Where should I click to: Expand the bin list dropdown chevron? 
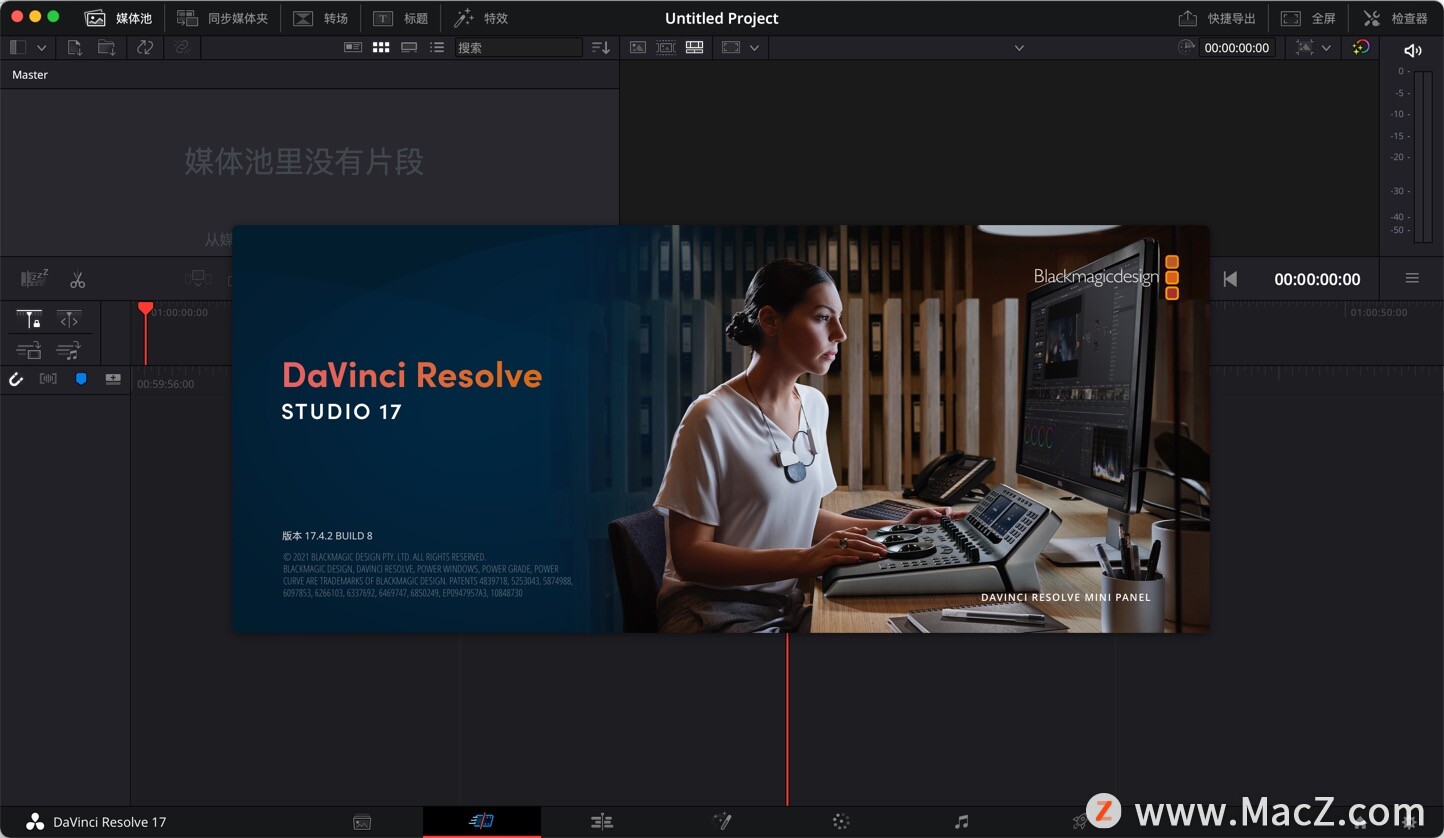[41, 47]
